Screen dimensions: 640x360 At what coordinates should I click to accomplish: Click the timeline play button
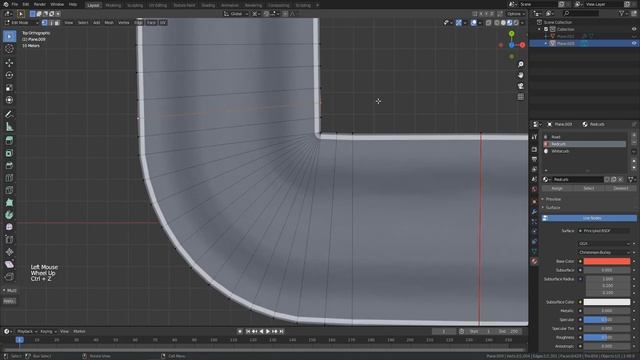[x=268, y=332]
